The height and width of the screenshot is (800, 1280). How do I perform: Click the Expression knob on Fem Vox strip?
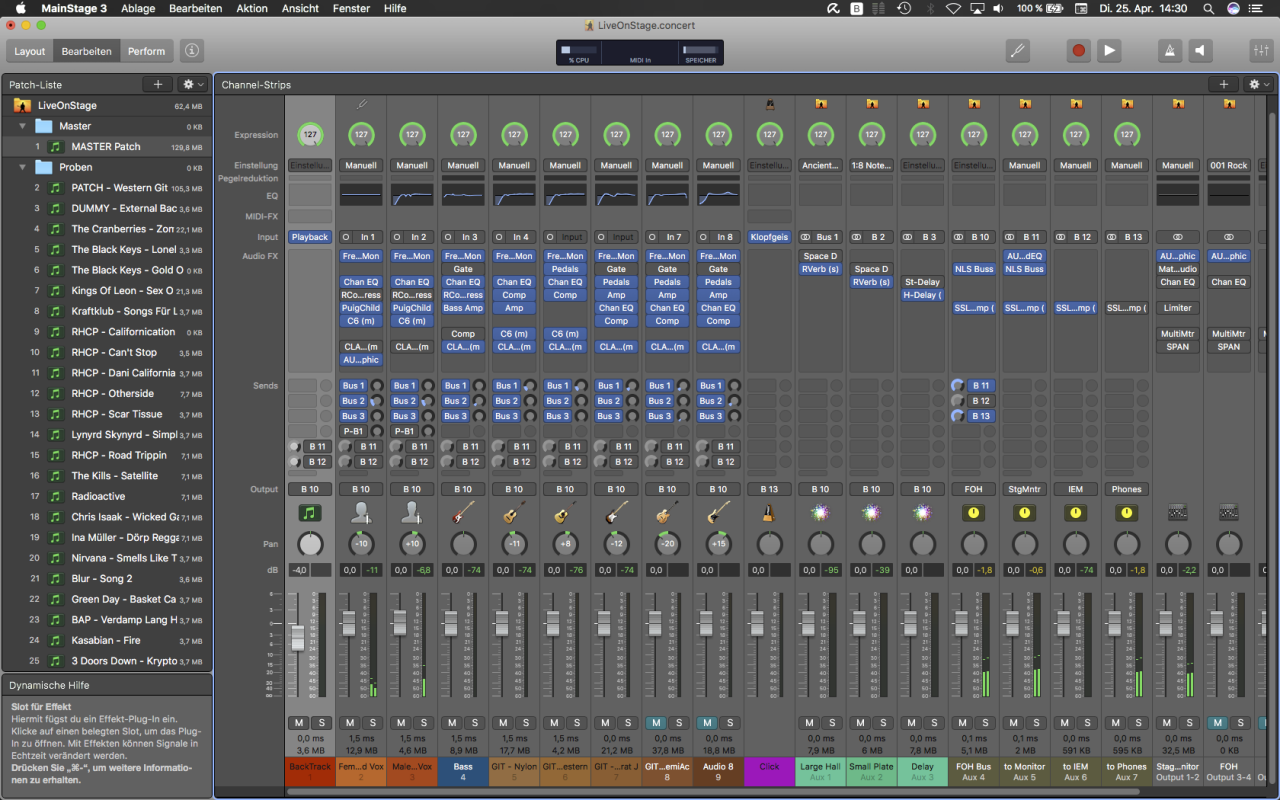point(361,134)
